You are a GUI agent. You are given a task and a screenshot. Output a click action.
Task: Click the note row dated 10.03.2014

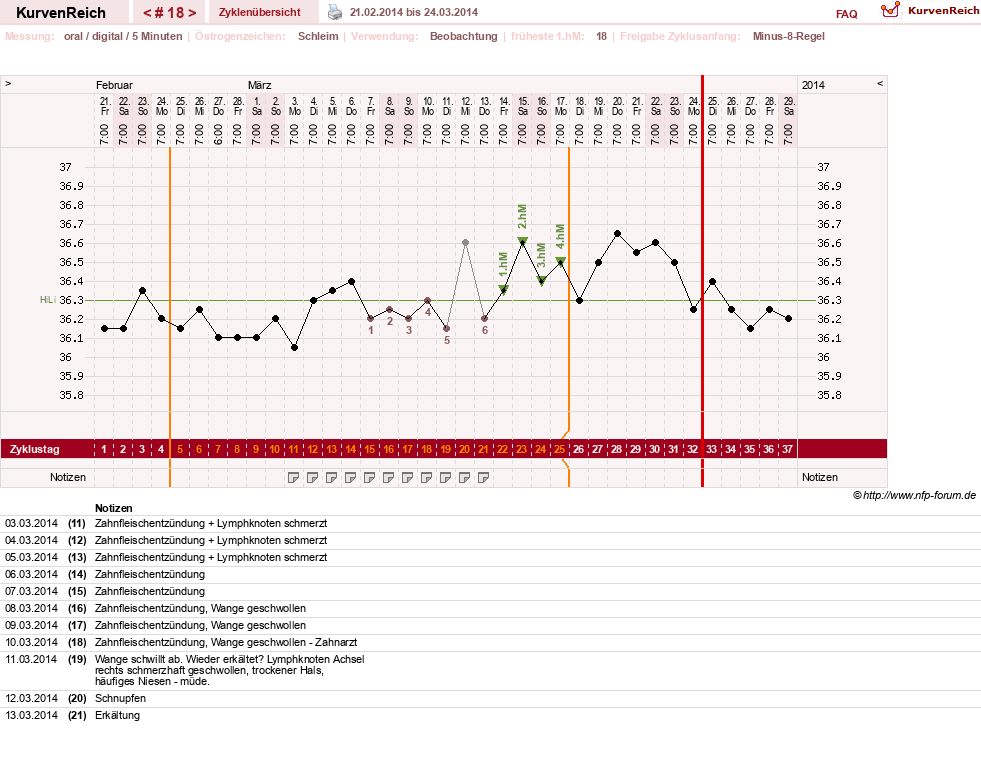coord(490,642)
